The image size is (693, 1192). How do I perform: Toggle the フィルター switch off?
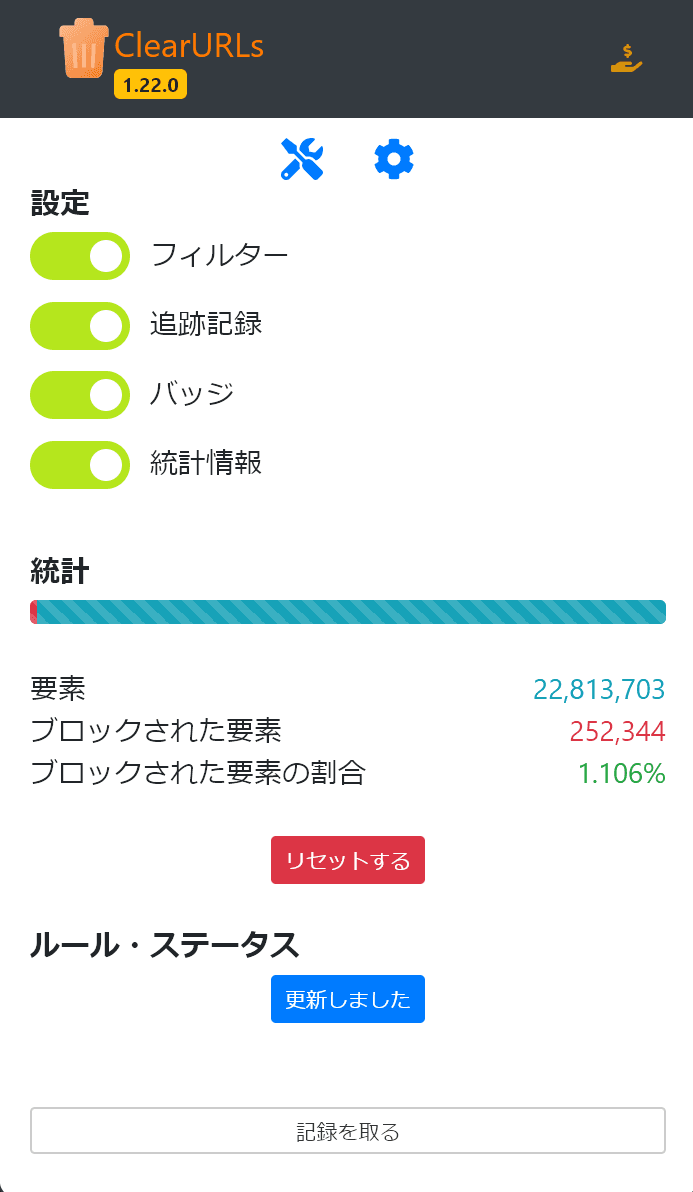pyautogui.click(x=80, y=256)
